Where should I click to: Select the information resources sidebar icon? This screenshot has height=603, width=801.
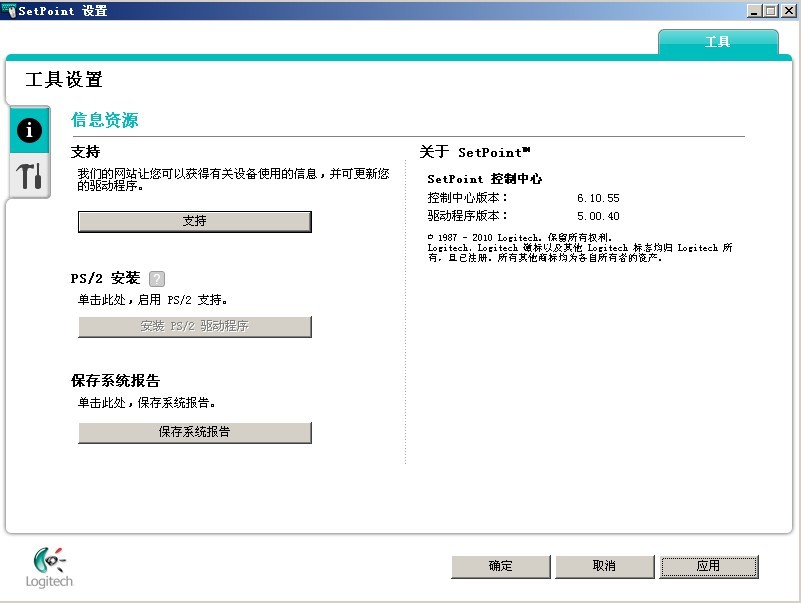pos(28,130)
